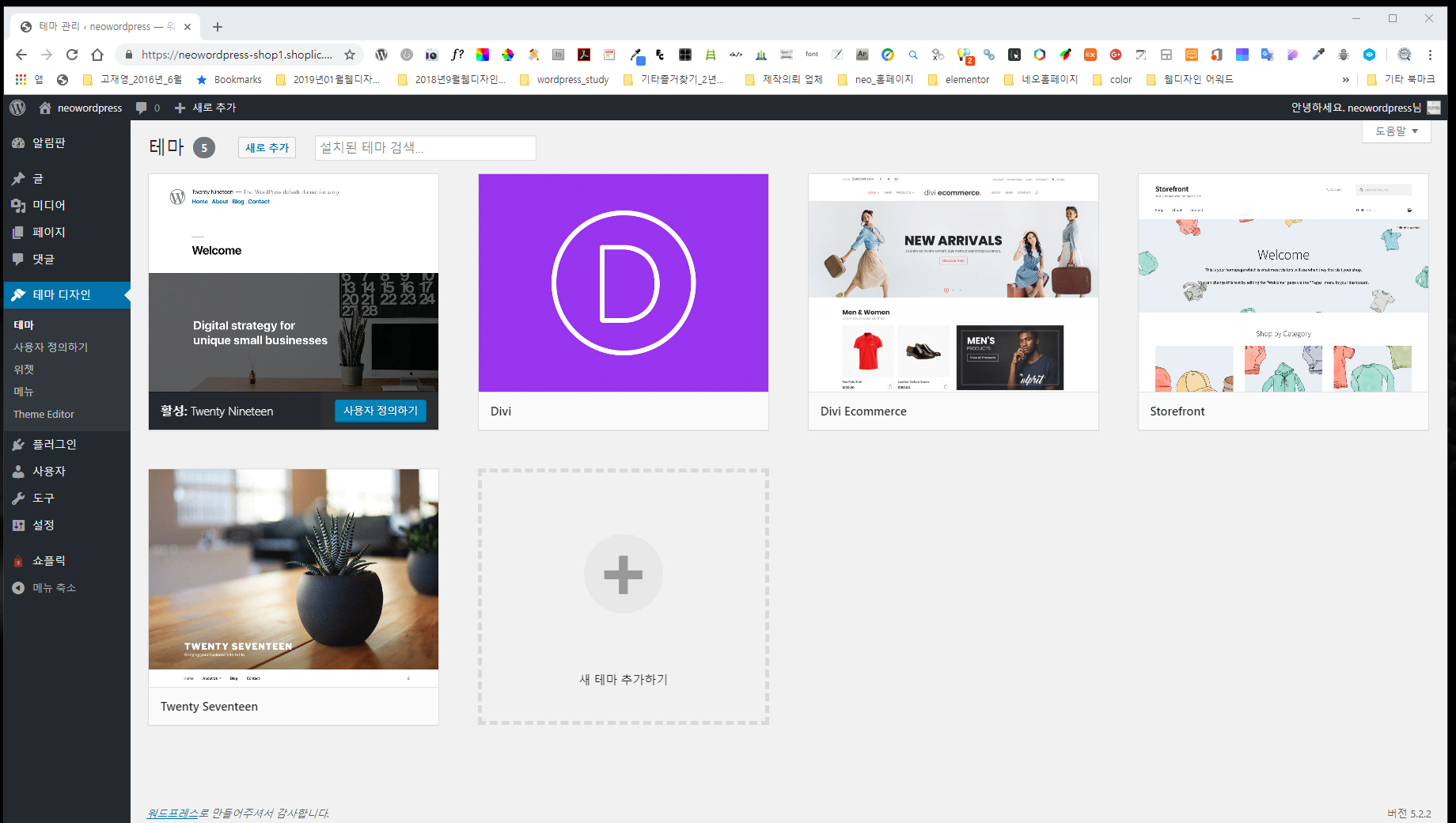Open the 알림판 dashboard menu
Image resolution: width=1456 pixels, height=823 pixels.
[48, 143]
